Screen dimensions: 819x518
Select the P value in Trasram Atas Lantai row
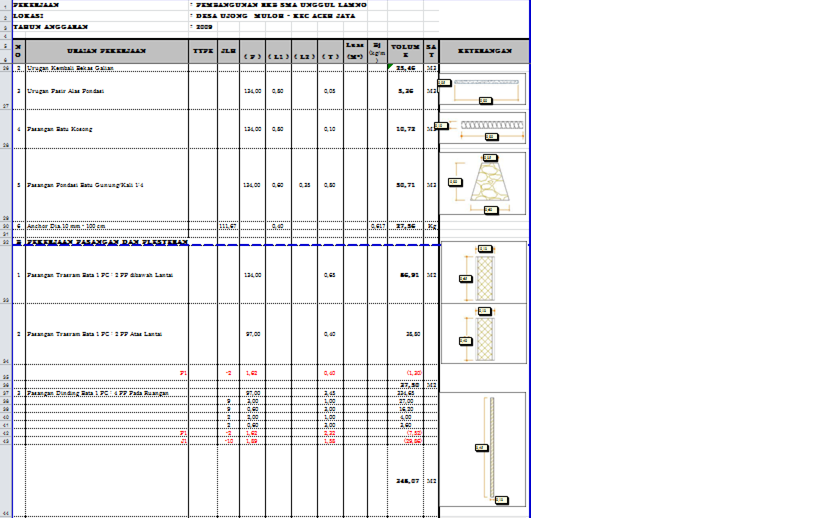coord(253,334)
